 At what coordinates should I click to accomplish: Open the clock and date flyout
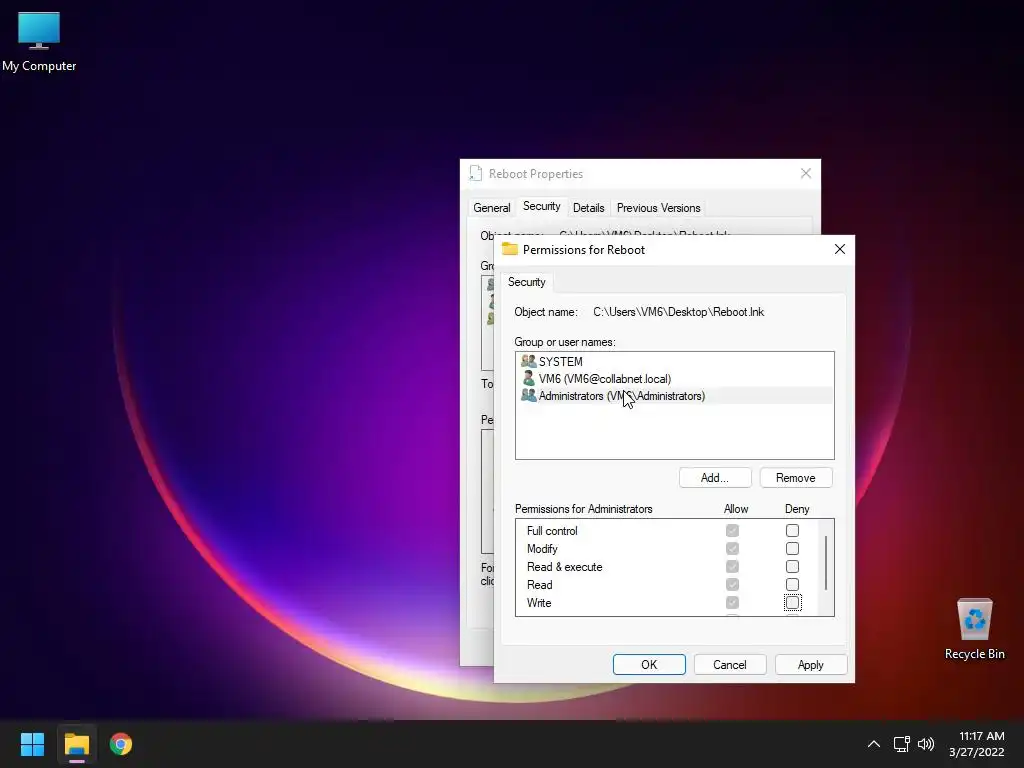tap(976, 744)
